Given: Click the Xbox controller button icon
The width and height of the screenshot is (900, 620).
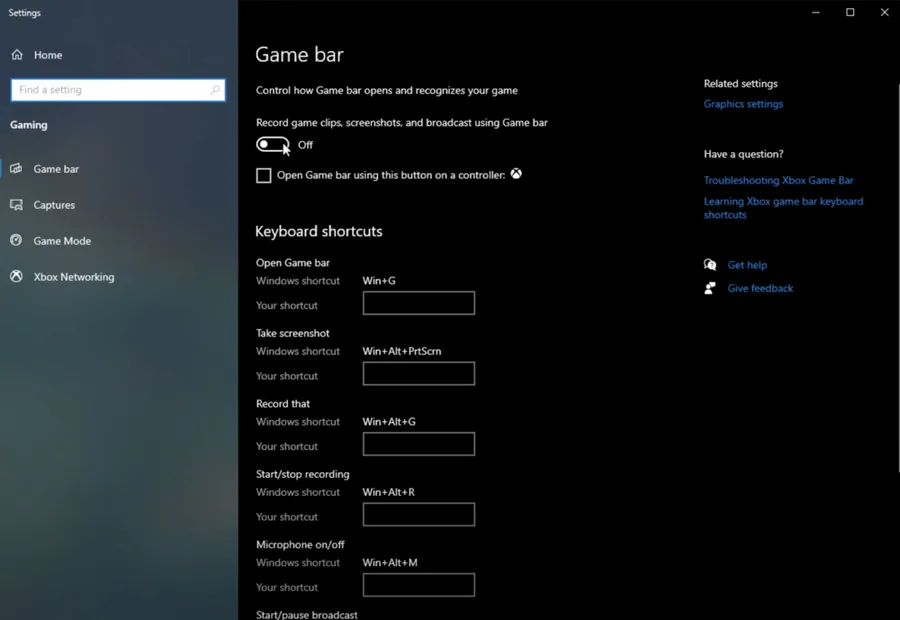Looking at the screenshot, I should (516, 173).
